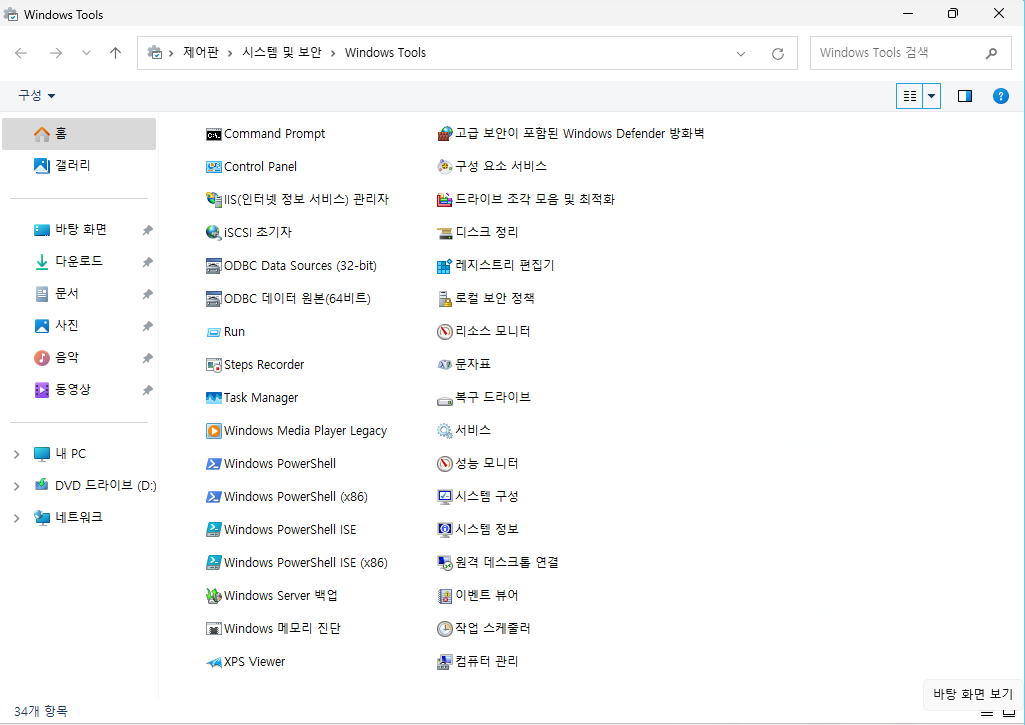Expand the 내 PC tree node
1025x725 pixels.
point(16,454)
